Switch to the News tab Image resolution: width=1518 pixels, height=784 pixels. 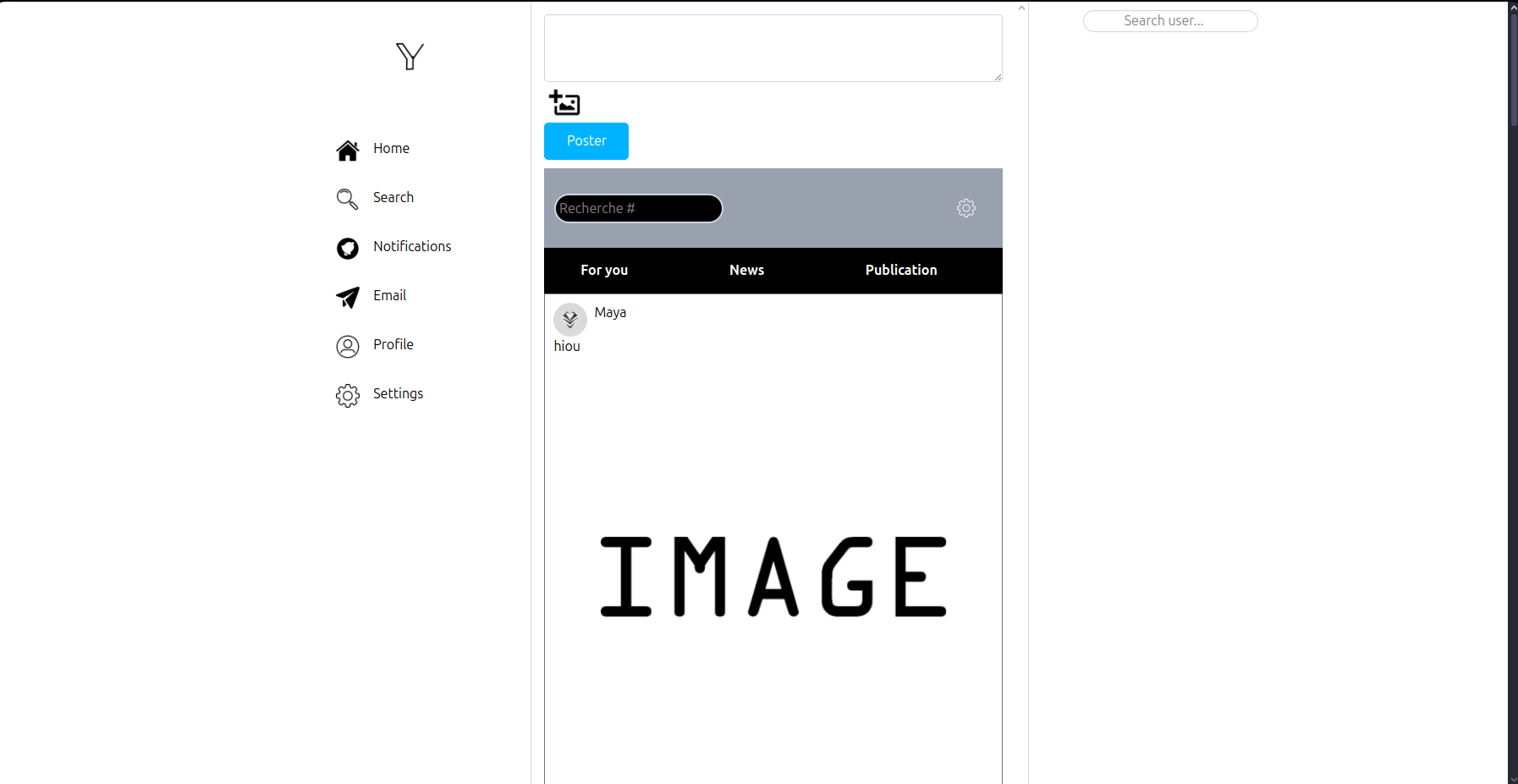click(x=746, y=270)
